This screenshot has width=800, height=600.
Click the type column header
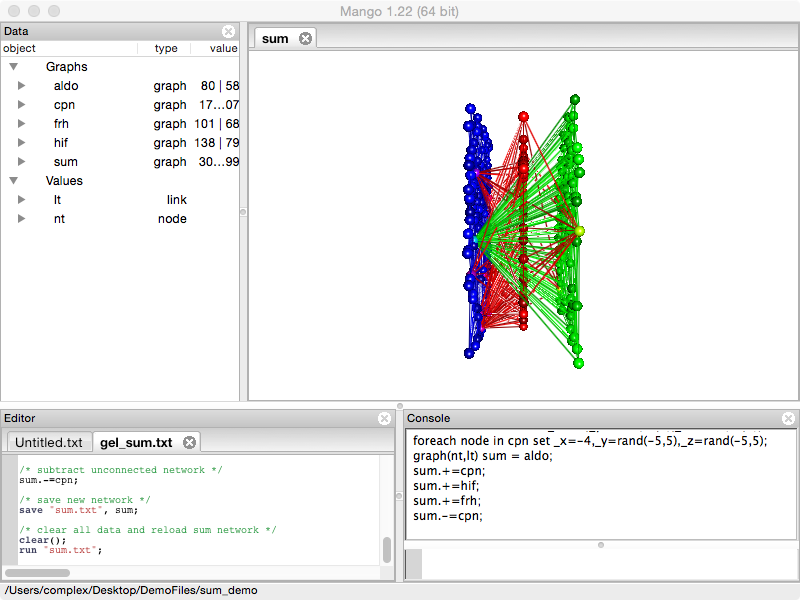click(166, 48)
